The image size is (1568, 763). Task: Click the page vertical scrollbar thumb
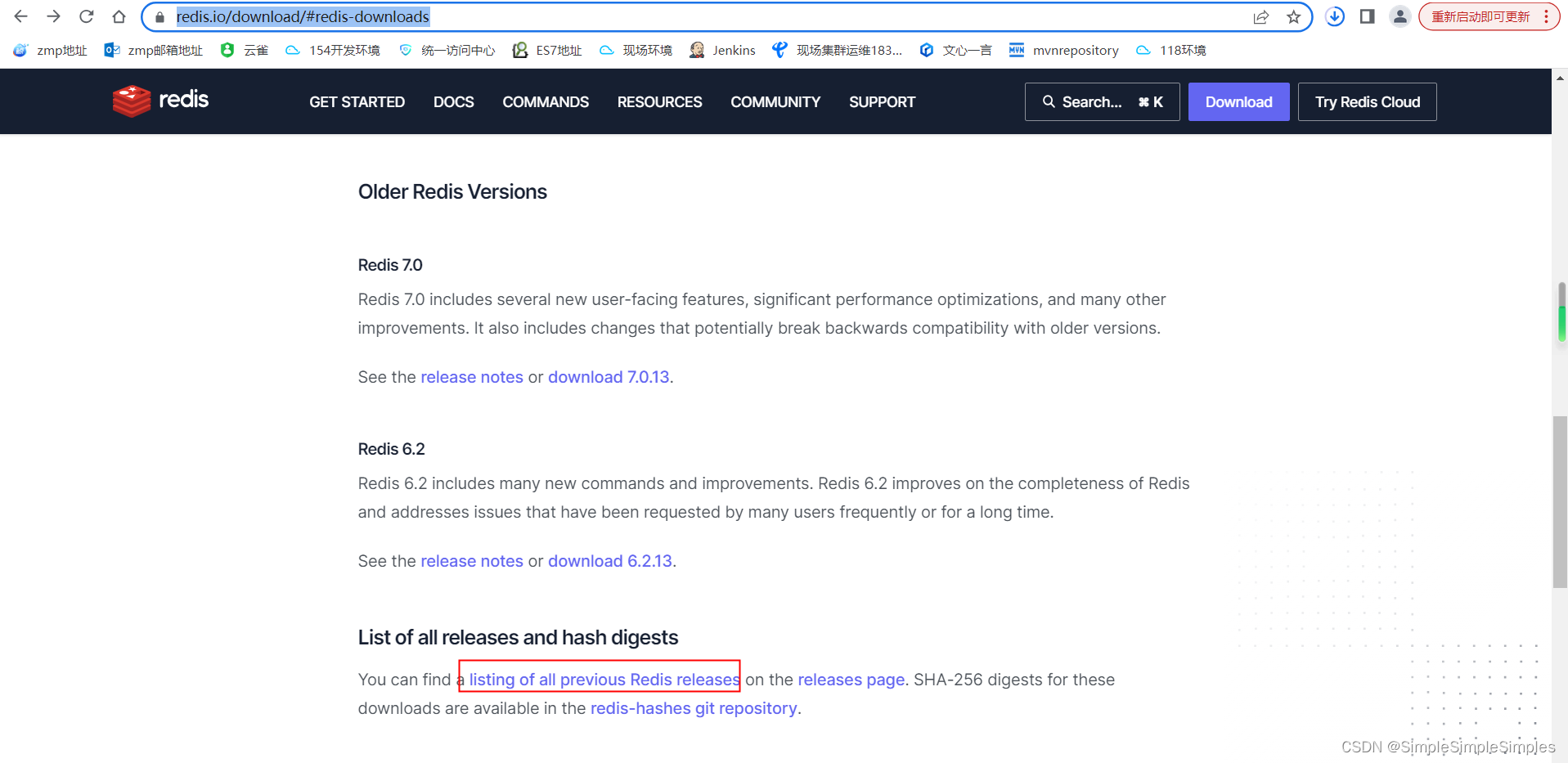(1560, 502)
